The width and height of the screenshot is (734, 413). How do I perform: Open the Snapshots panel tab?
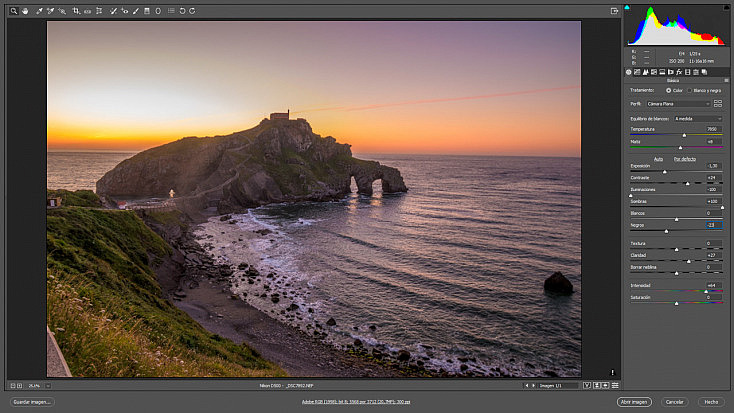click(x=705, y=72)
